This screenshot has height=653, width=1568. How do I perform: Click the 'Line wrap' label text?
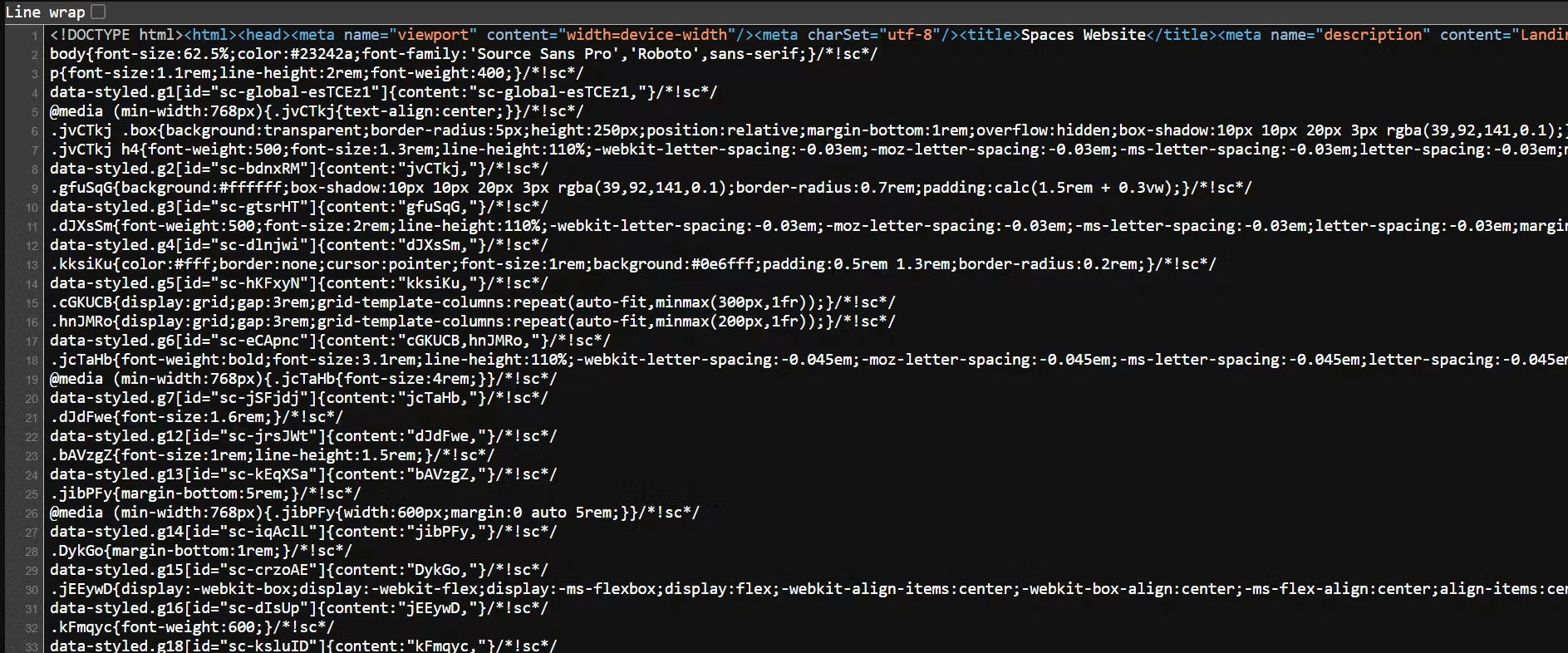45,12
